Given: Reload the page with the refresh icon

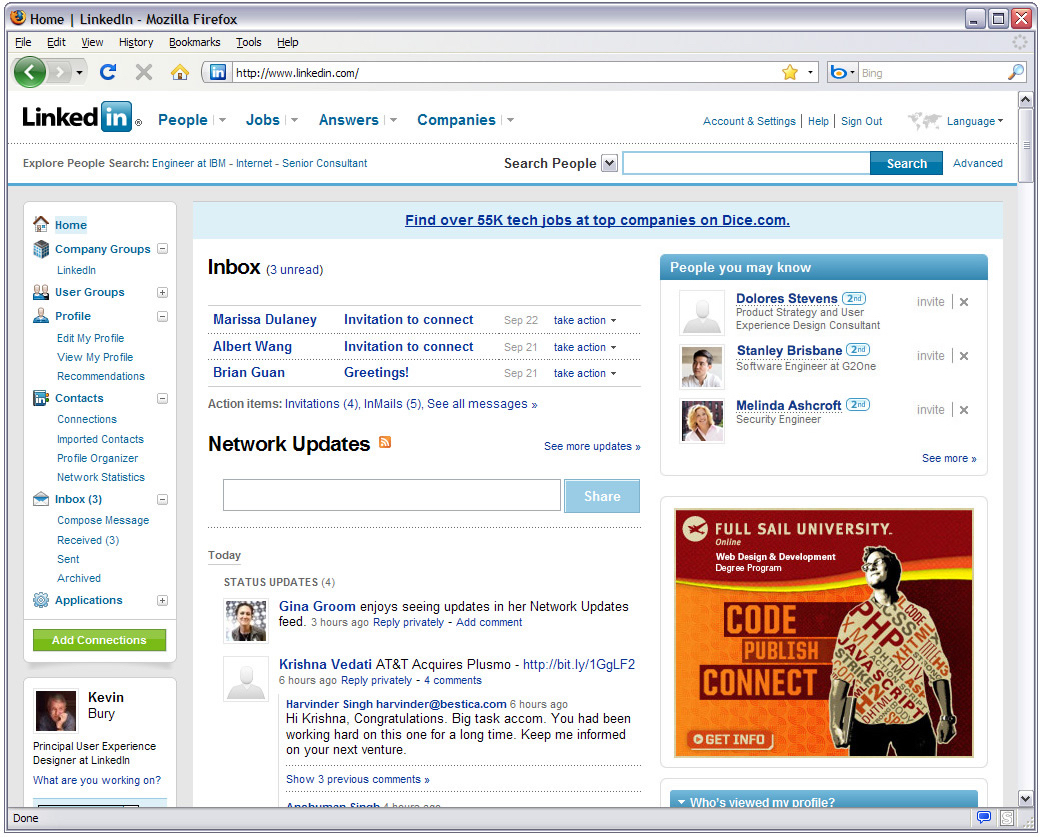Looking at the screenshot, I should tap(108, 72).
